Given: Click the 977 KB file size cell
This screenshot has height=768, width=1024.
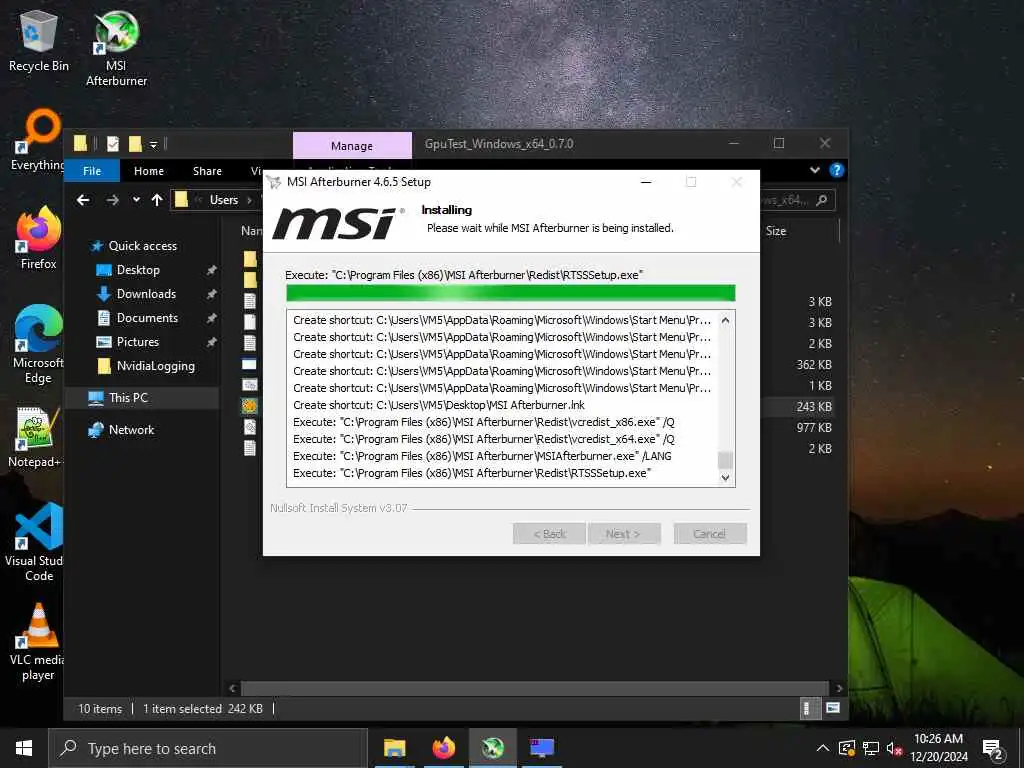Looking at the screenshot, I should (814, 428).
